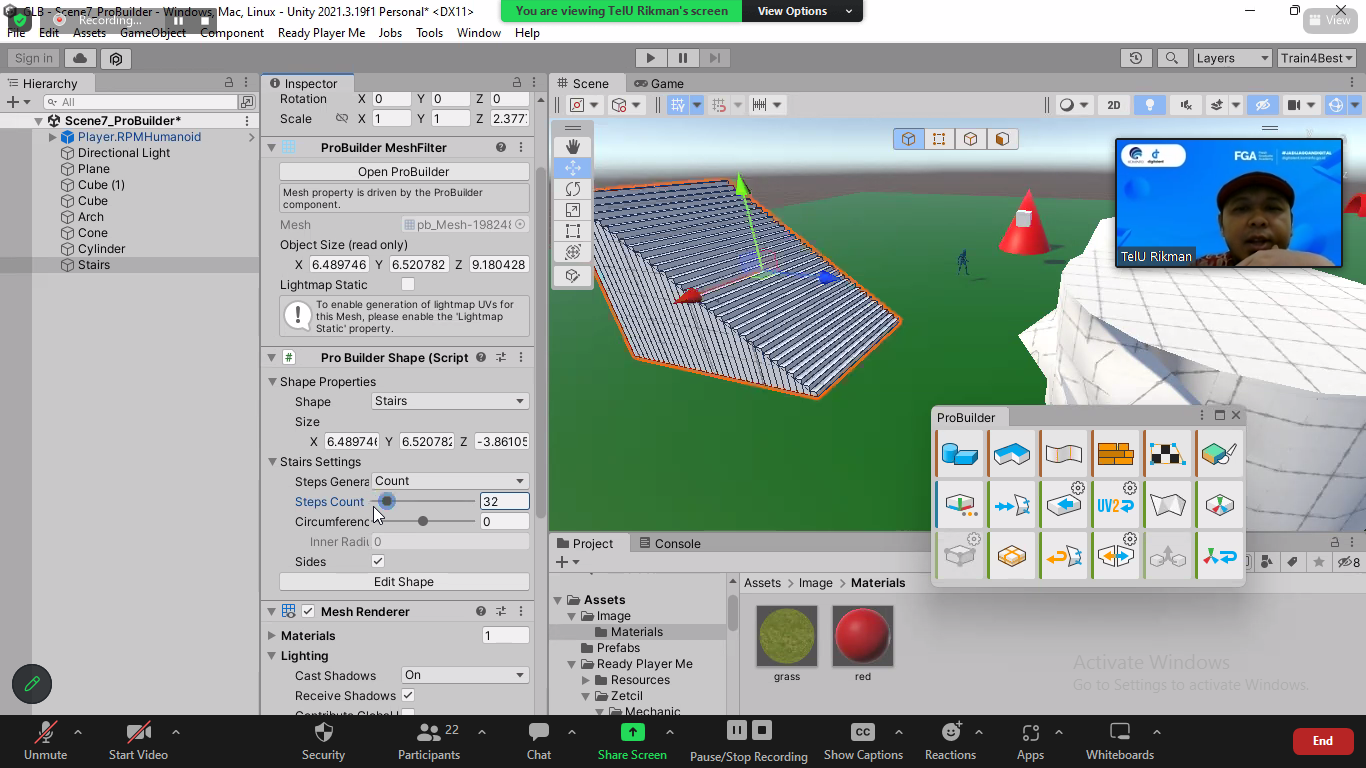Viewport: 1366px width, 768px height.
Task: Switch to the Console tab
Action: 677,544
